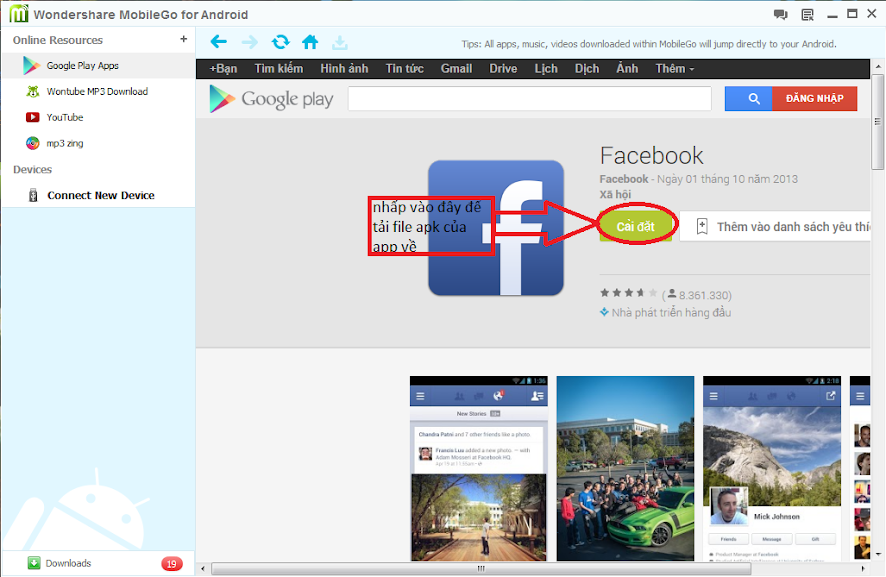The width and height of the screenshot is (886, 577).
Task: Click the Facebook app title text
Action: (x=651, y=155)
